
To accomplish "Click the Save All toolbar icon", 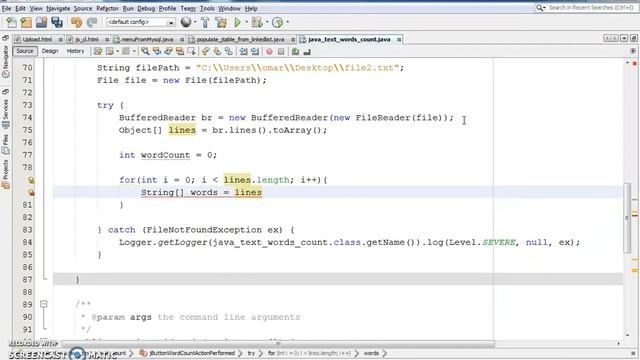I will point(57,22).
